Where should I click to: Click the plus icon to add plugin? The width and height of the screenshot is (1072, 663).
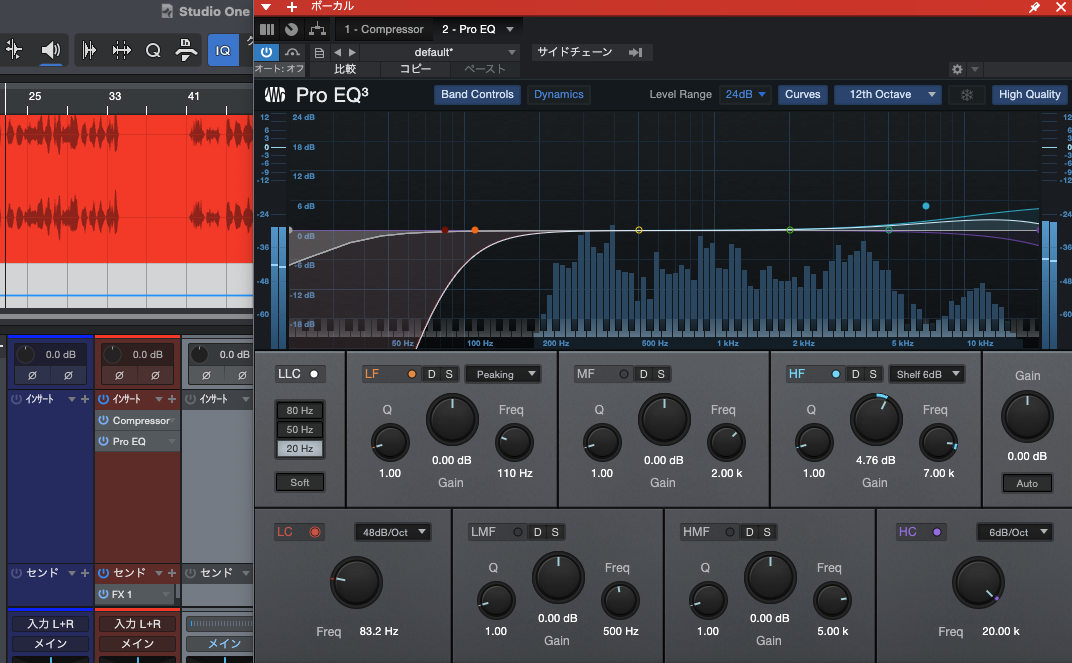point(292,7)
